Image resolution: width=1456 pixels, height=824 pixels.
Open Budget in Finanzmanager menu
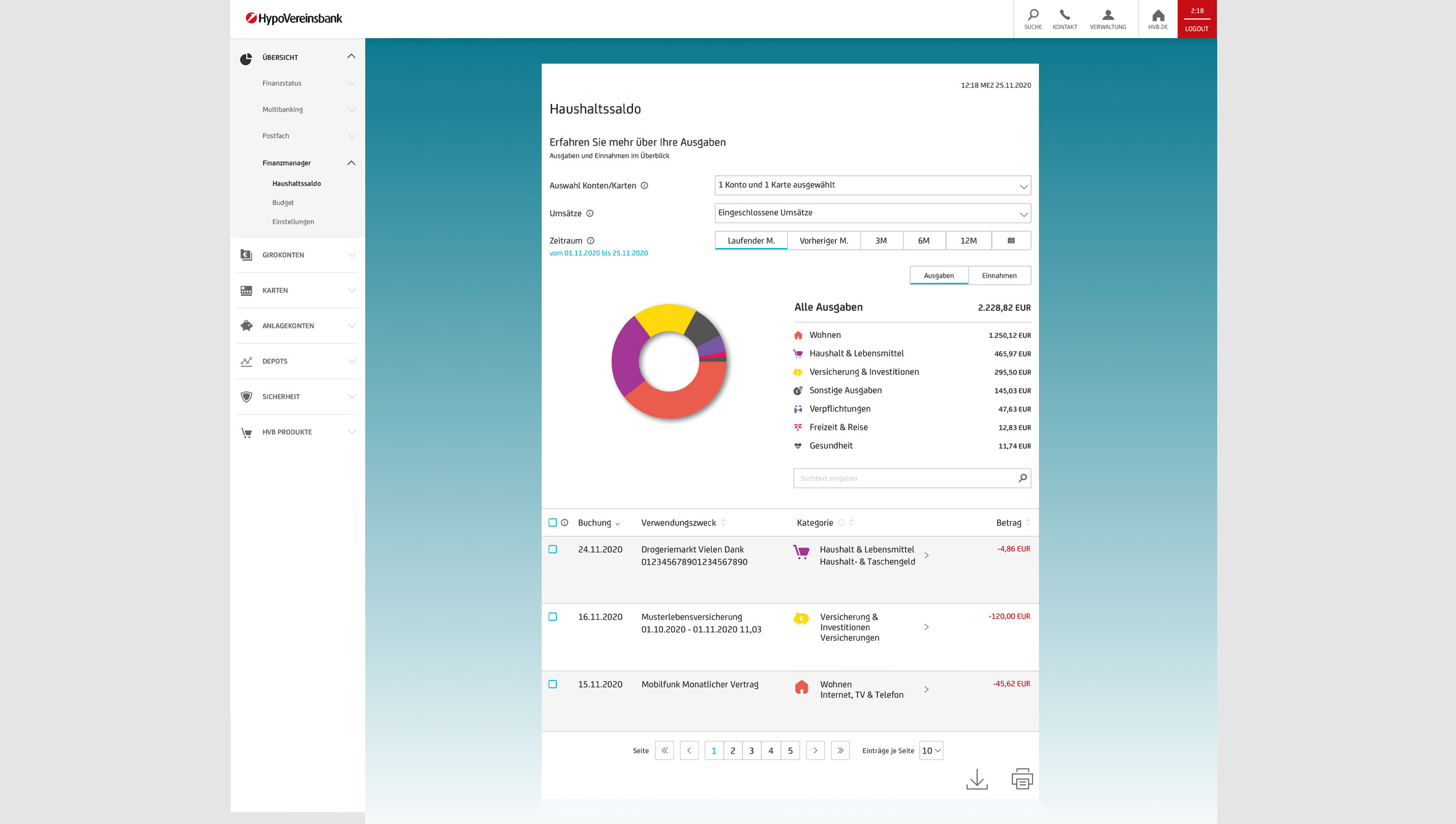coord(283,202)
